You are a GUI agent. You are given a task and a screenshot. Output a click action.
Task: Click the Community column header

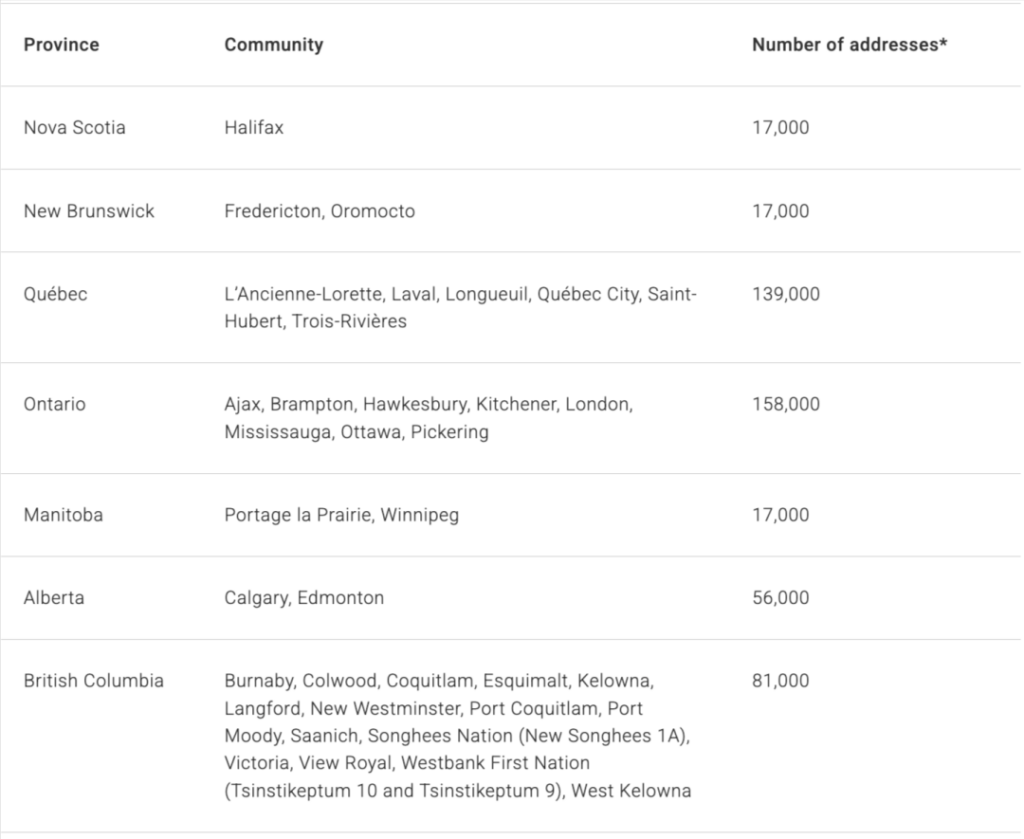pyautogui.click(x=274, y=44)
